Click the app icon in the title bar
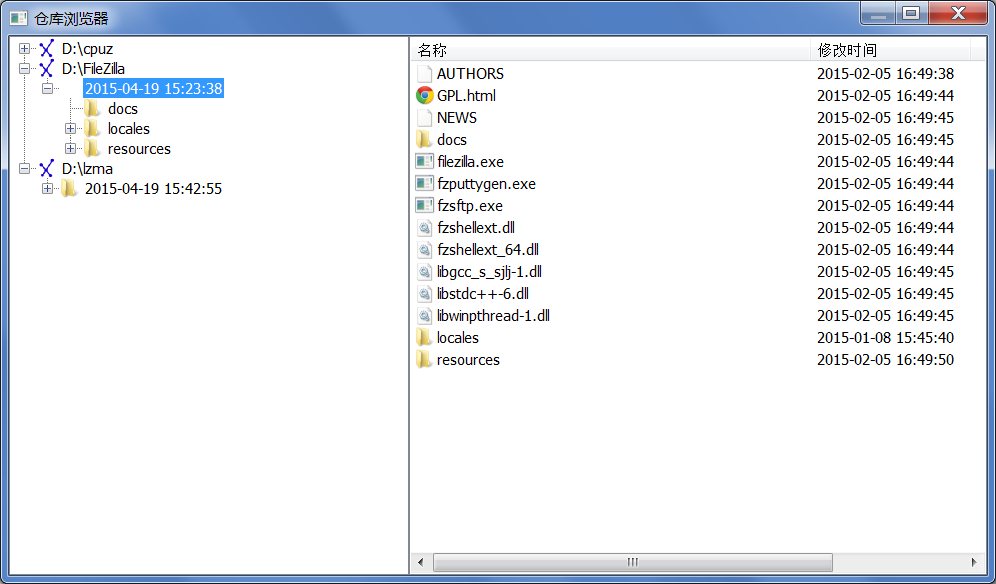The image size is (996, 584). coord(19,18)
